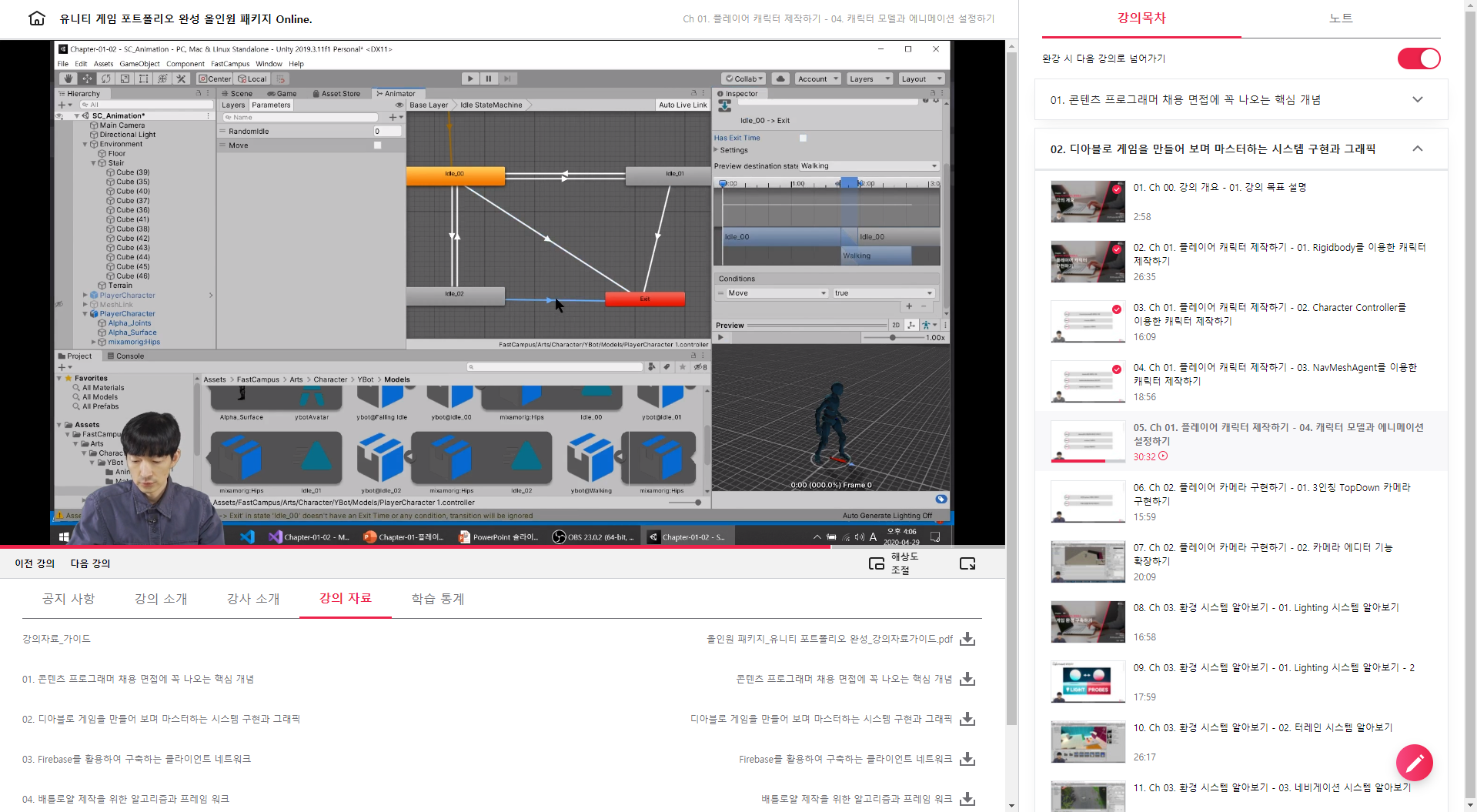Open the Collab dropdown

744,79
